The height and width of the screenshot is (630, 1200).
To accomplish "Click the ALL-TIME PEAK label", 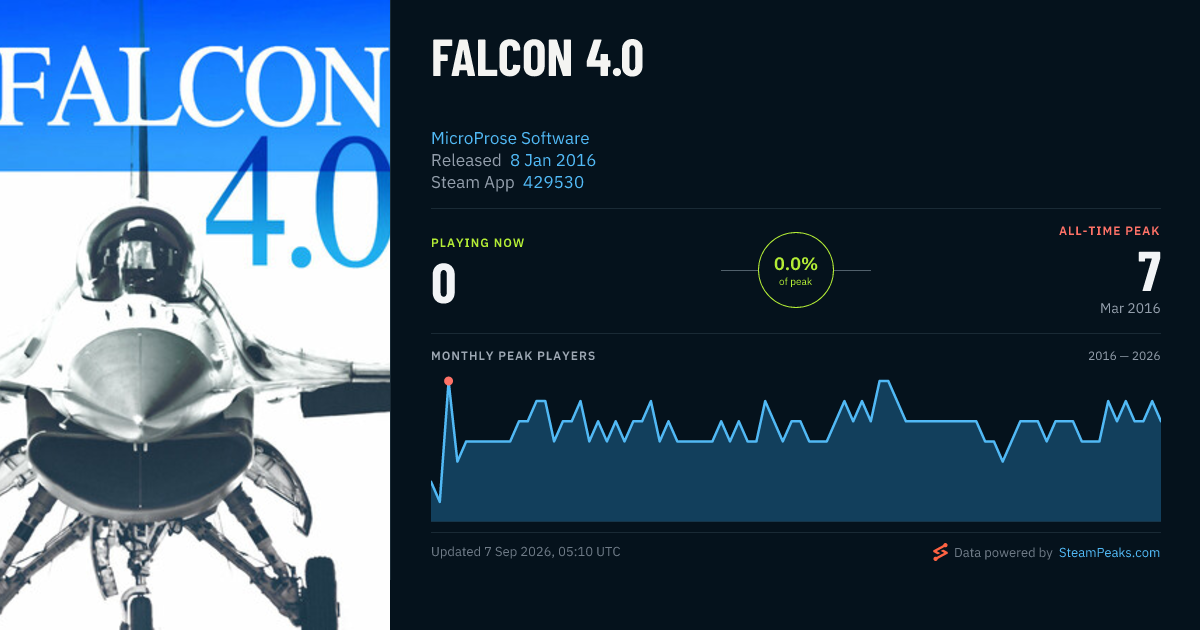I will (x=1110, y=231).
